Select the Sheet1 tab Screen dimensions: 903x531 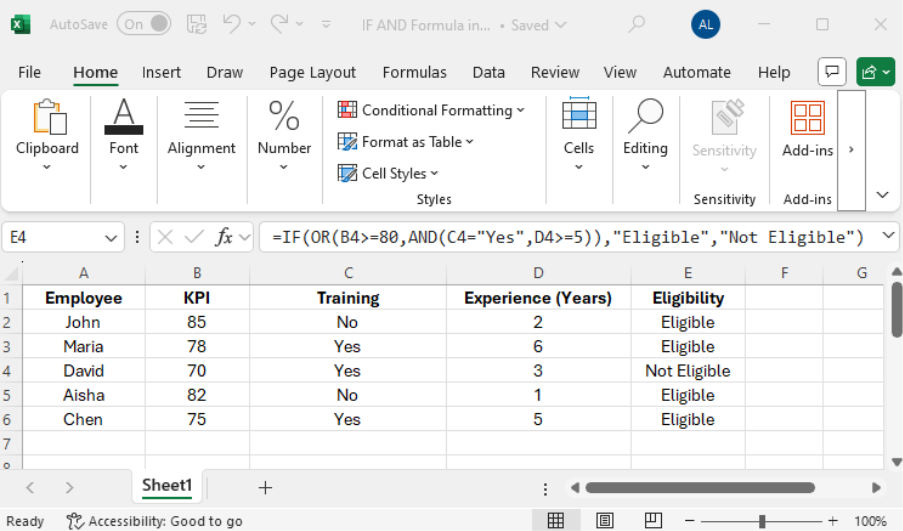point(167,486)
